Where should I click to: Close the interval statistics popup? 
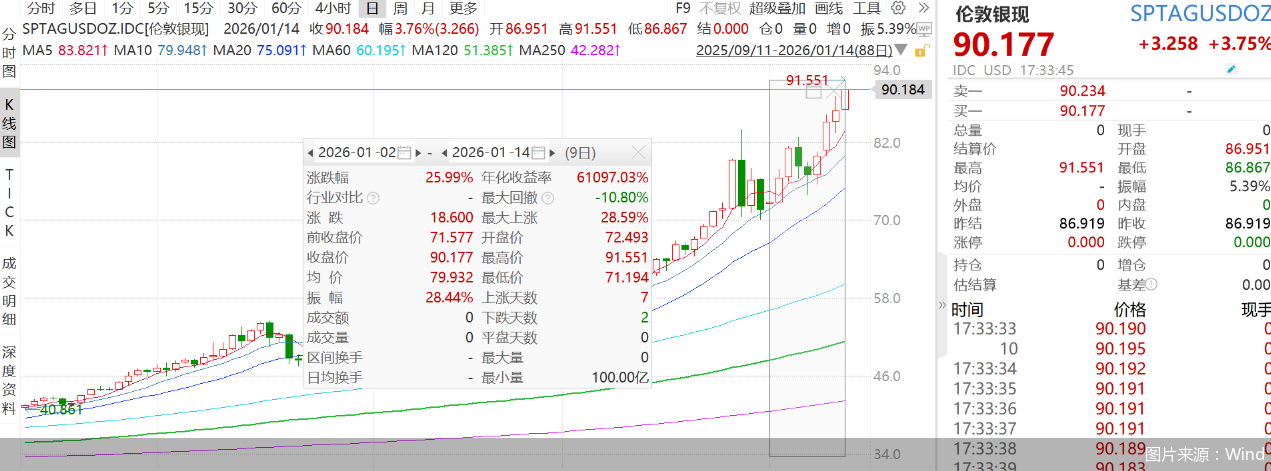tap(638, 153)
